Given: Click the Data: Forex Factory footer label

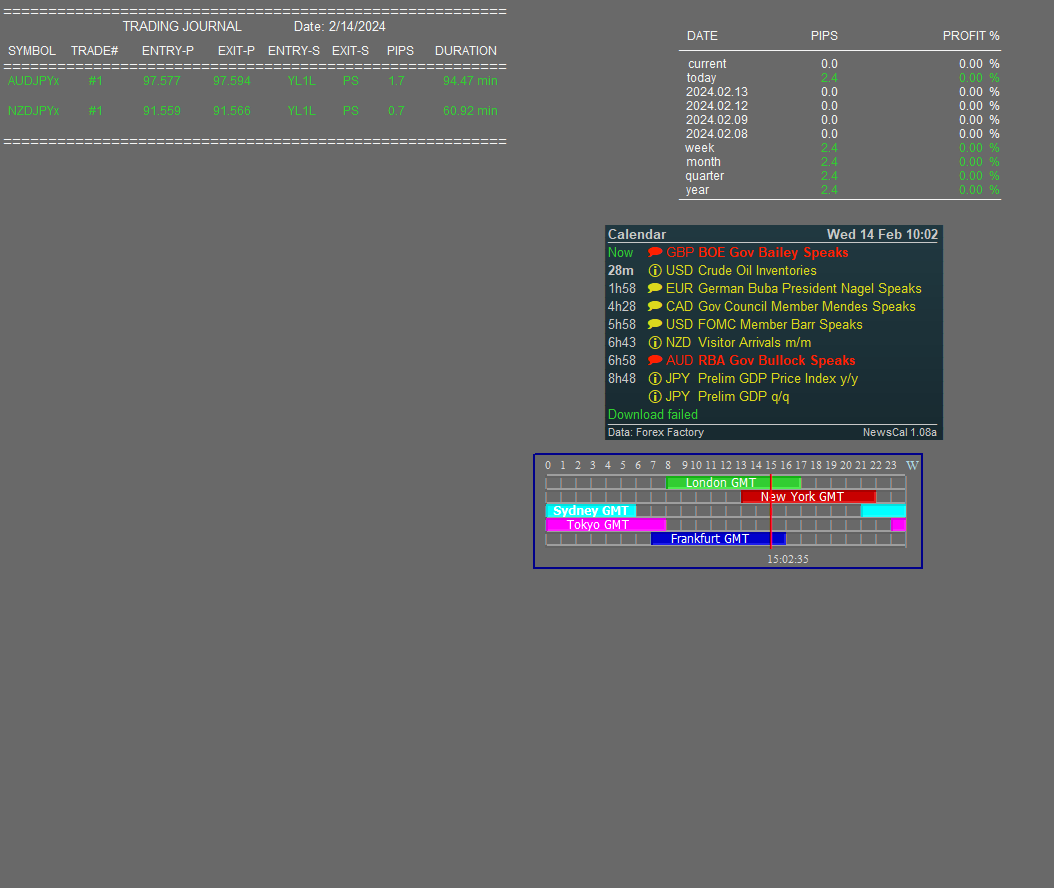Looking at the screenshot, I should pos(655,432).
